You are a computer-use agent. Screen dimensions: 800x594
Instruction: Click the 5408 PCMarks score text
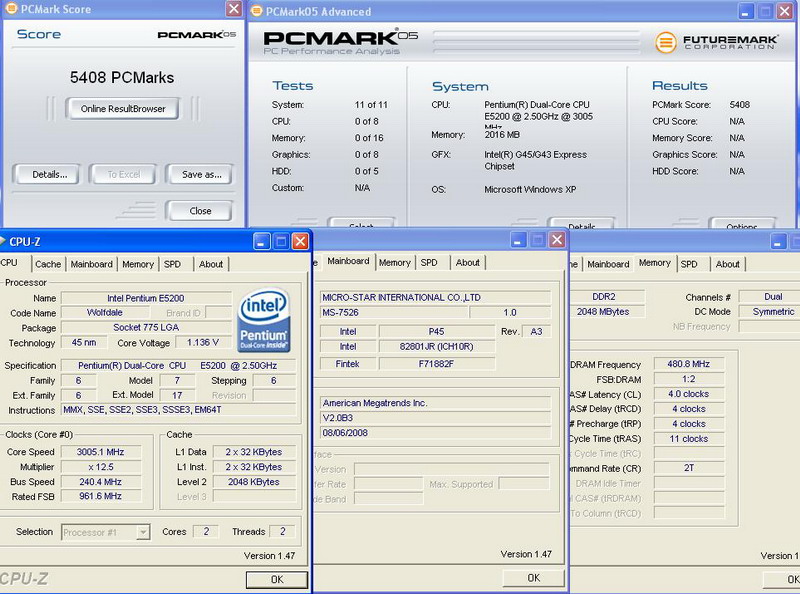[x=122, y=78]
